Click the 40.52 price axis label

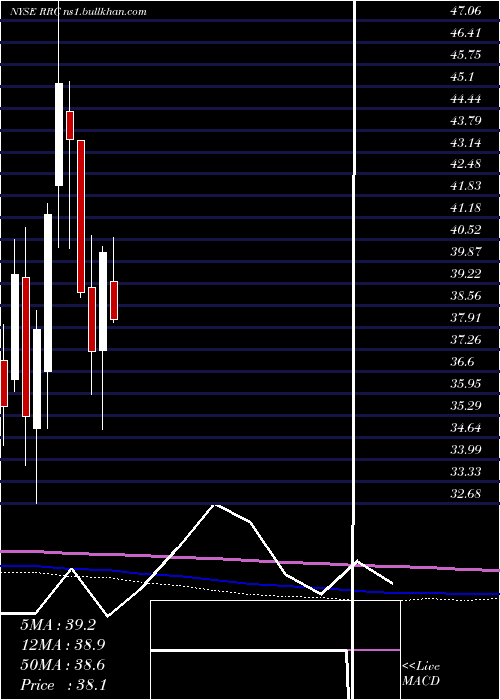[x=466, y=230]
